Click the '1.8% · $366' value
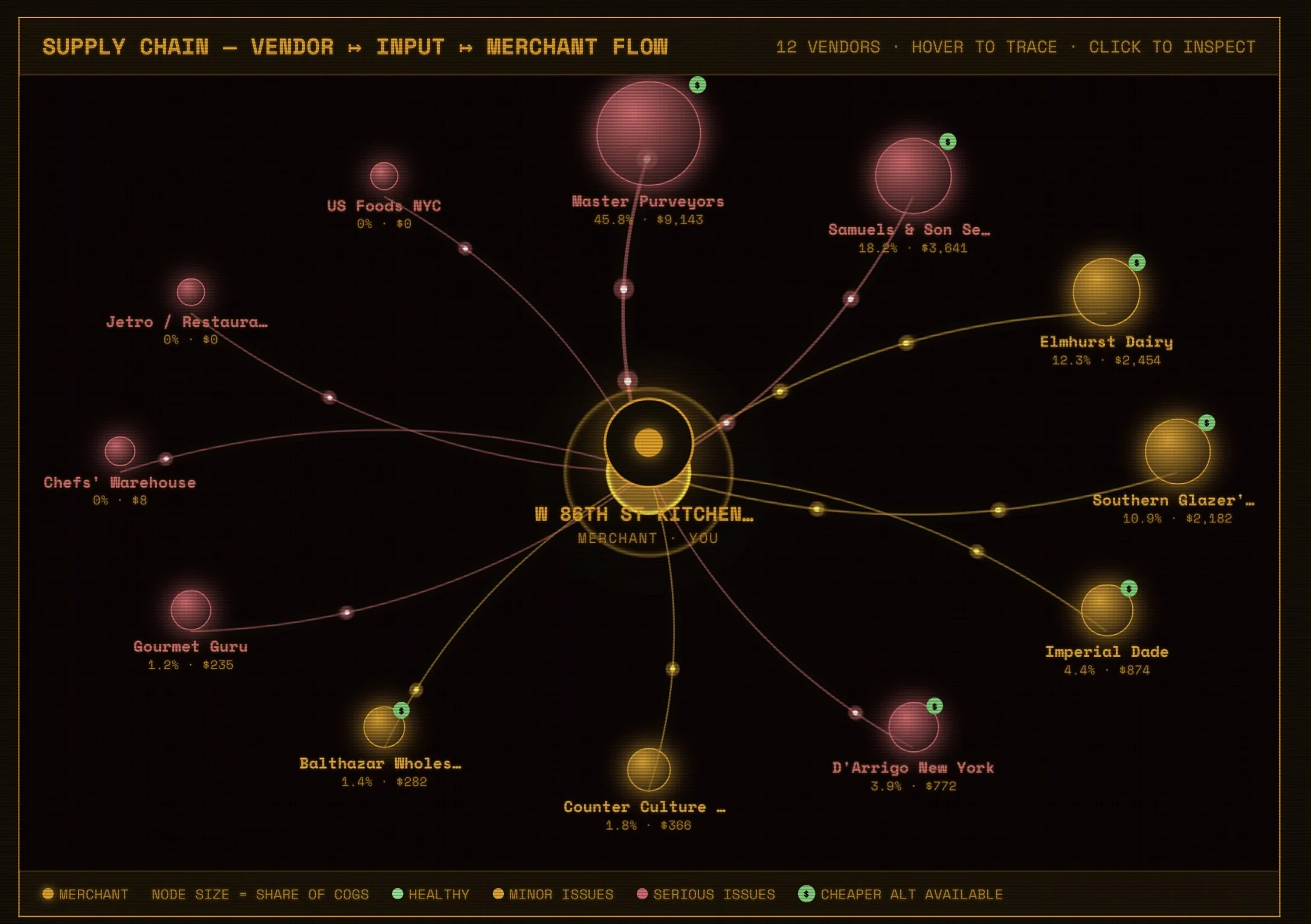1311x924 pixels. point(648,826)
